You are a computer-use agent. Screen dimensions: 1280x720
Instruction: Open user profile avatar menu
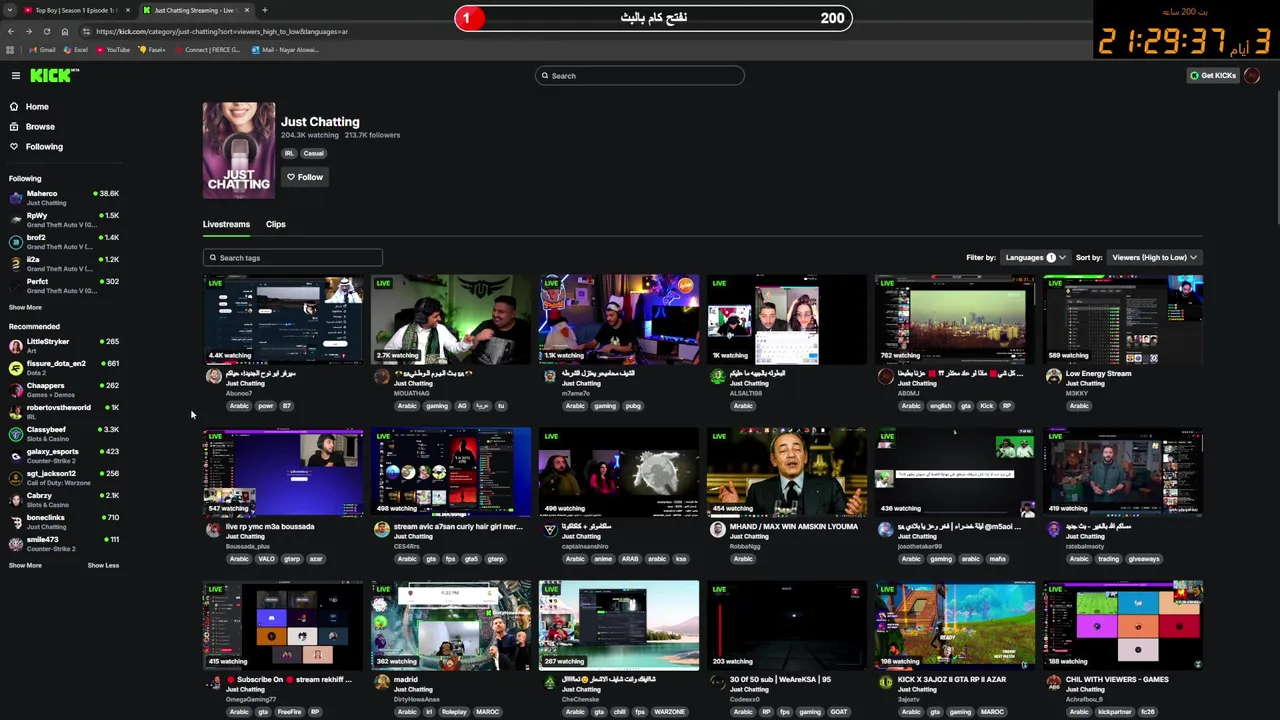pyautogui.click(x=1252, y=76)
